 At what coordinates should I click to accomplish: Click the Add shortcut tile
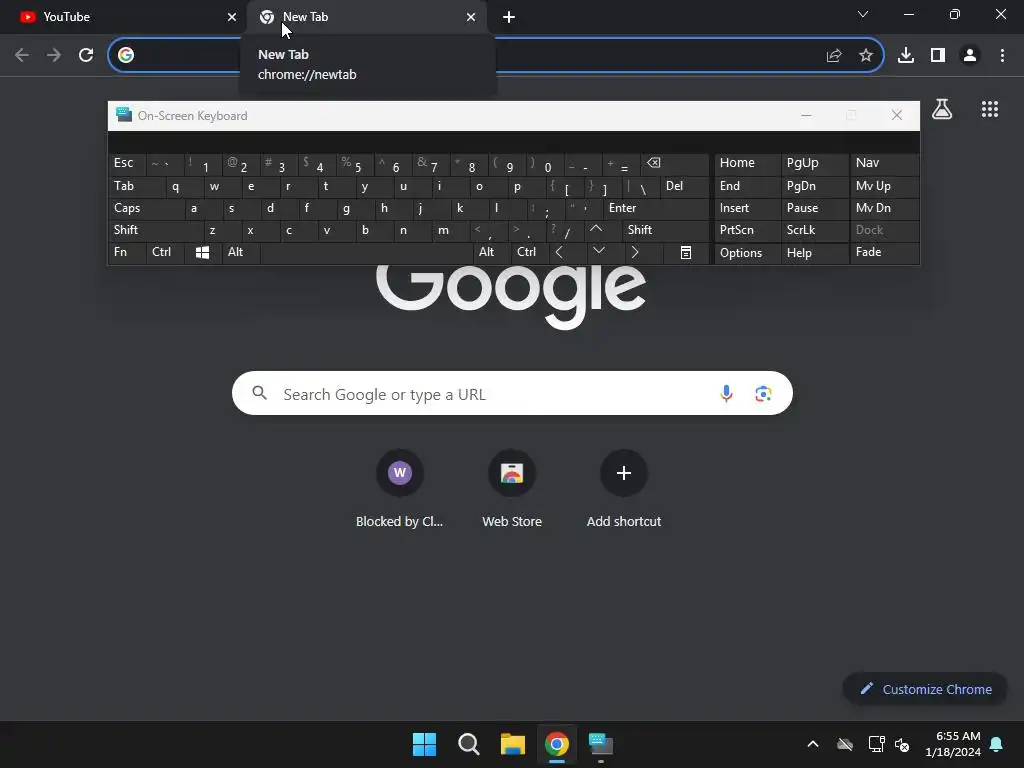pos(624,488)
